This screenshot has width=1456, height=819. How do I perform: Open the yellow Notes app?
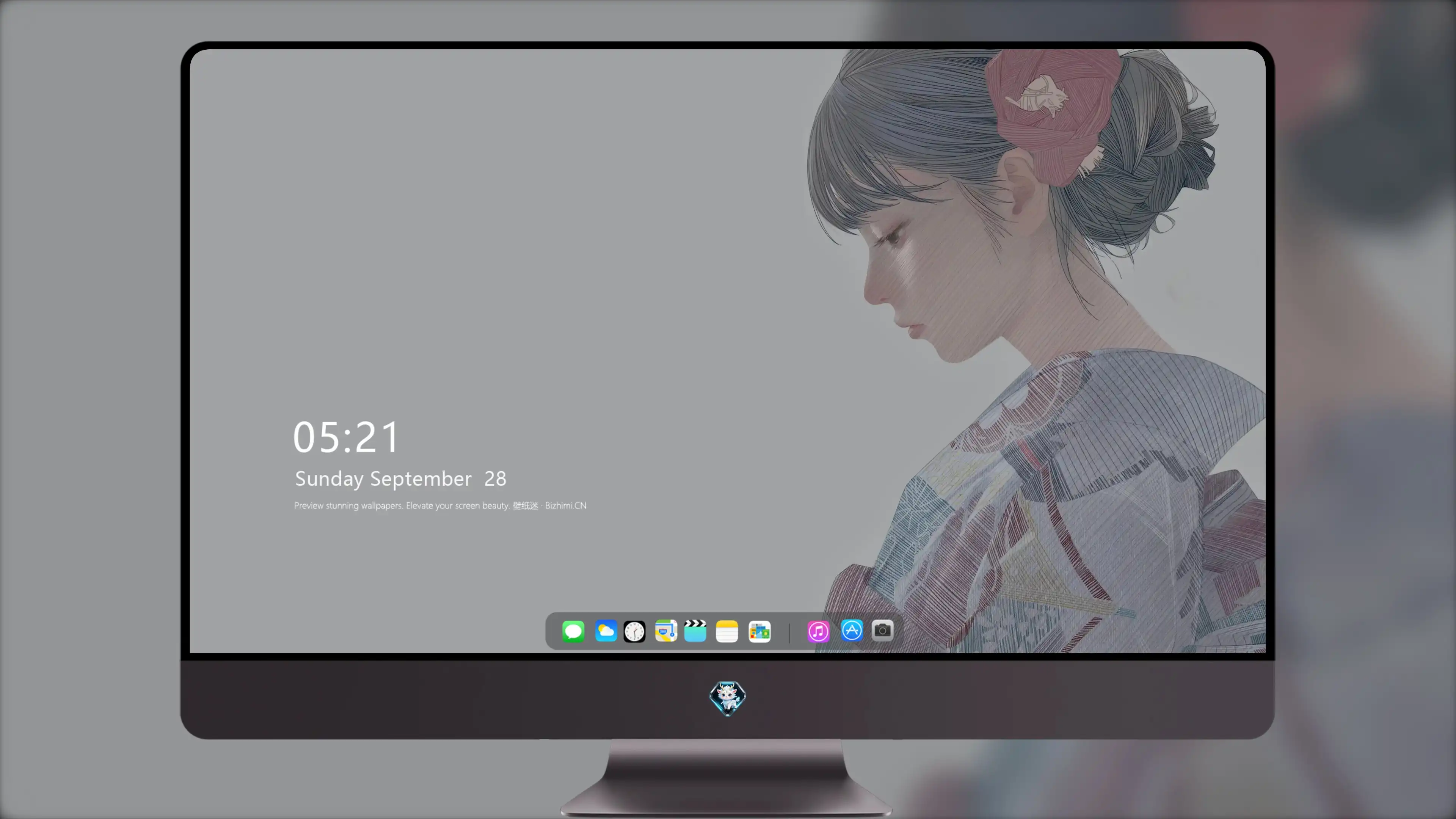coord(727,631)
